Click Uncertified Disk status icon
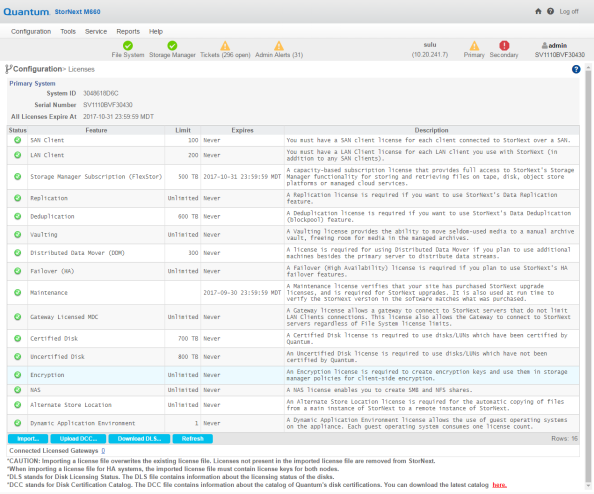The width and height of the screenshot is (594, 494). (x=17, y=356)
